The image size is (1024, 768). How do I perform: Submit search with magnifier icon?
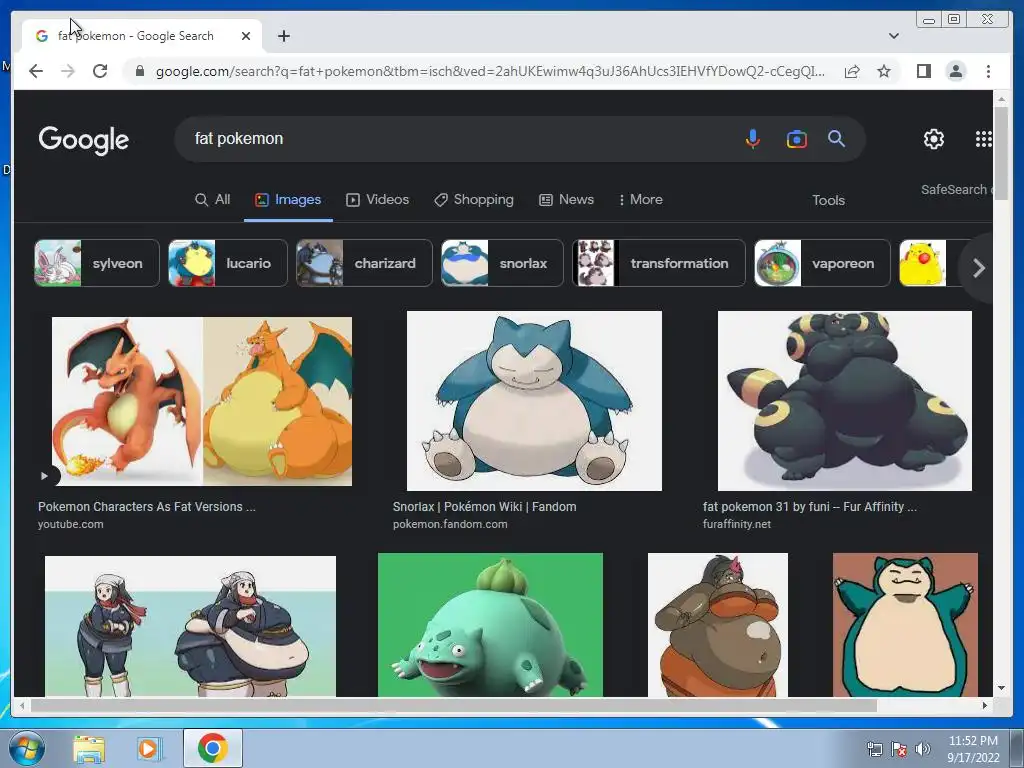837,138
